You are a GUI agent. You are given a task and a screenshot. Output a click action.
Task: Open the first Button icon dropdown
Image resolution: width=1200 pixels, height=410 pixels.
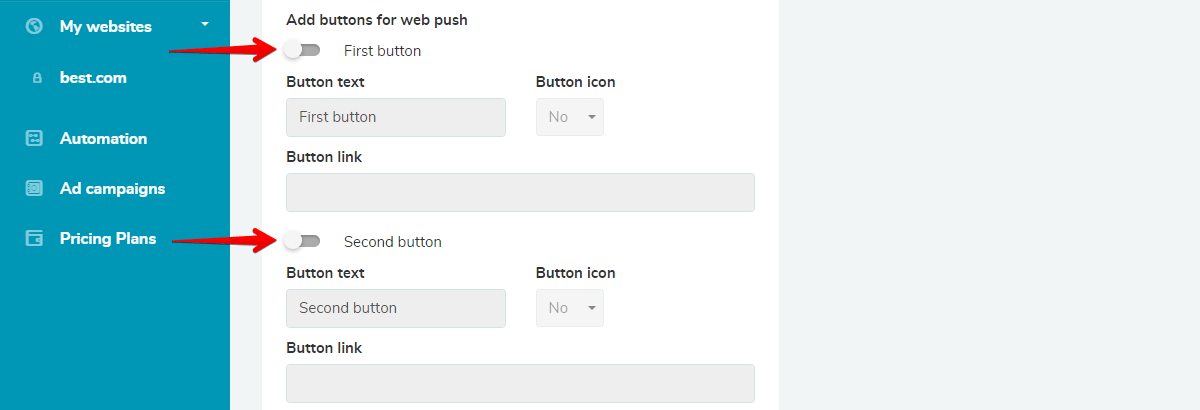570,117
